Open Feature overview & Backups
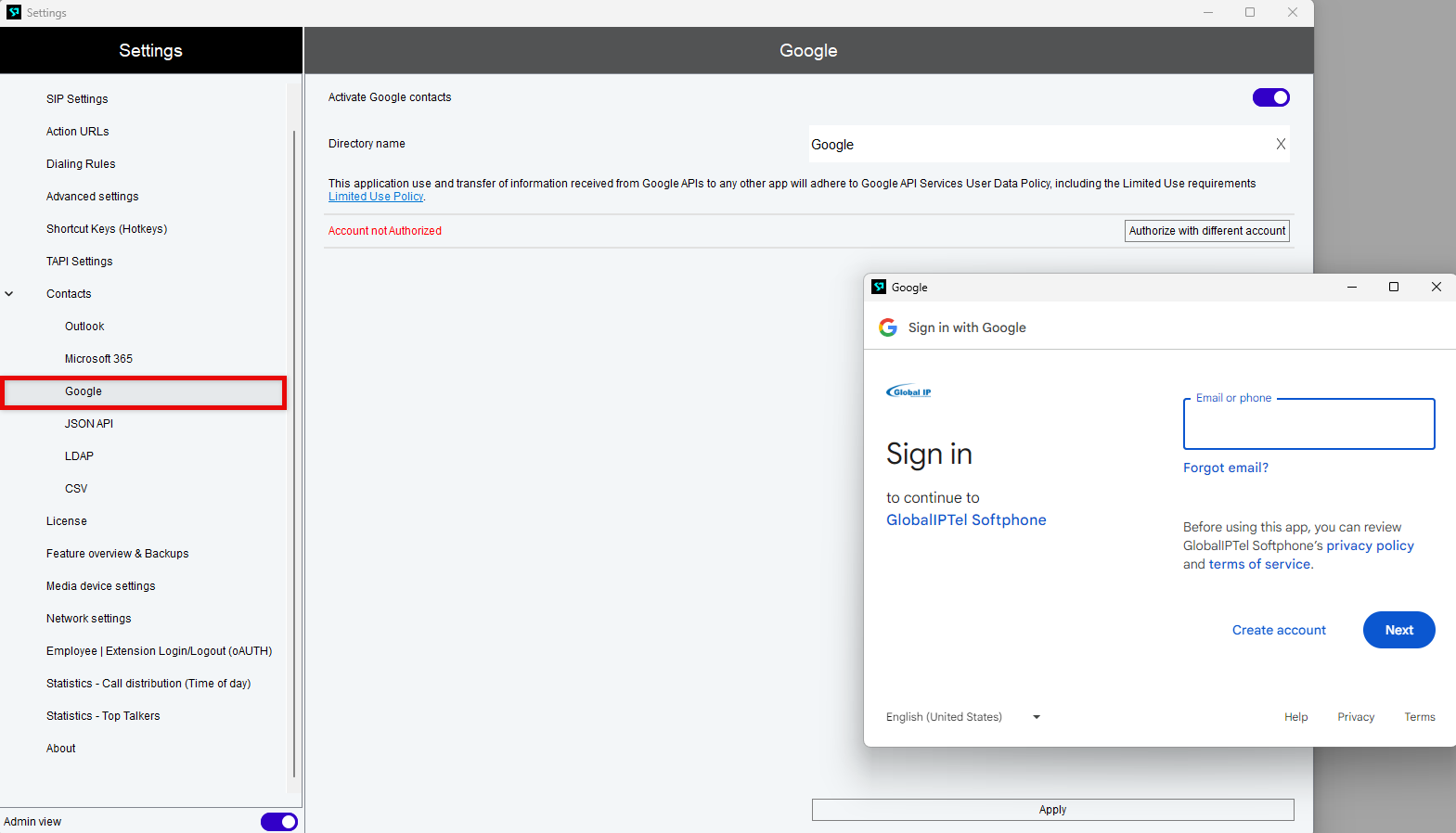Screen dimensions: 1456x833 (x=118, y=554)
